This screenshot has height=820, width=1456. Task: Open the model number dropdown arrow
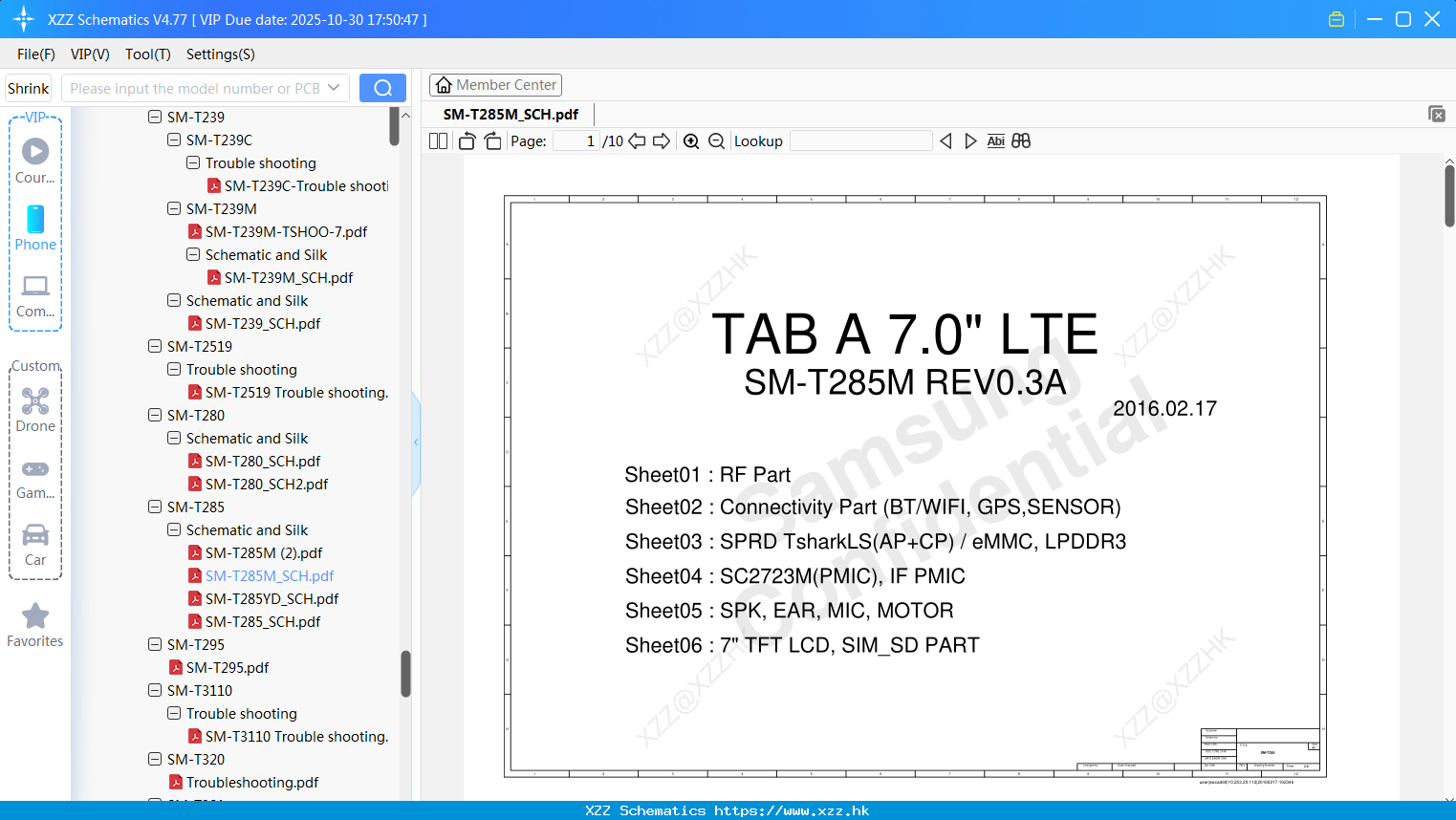[334, 88]
